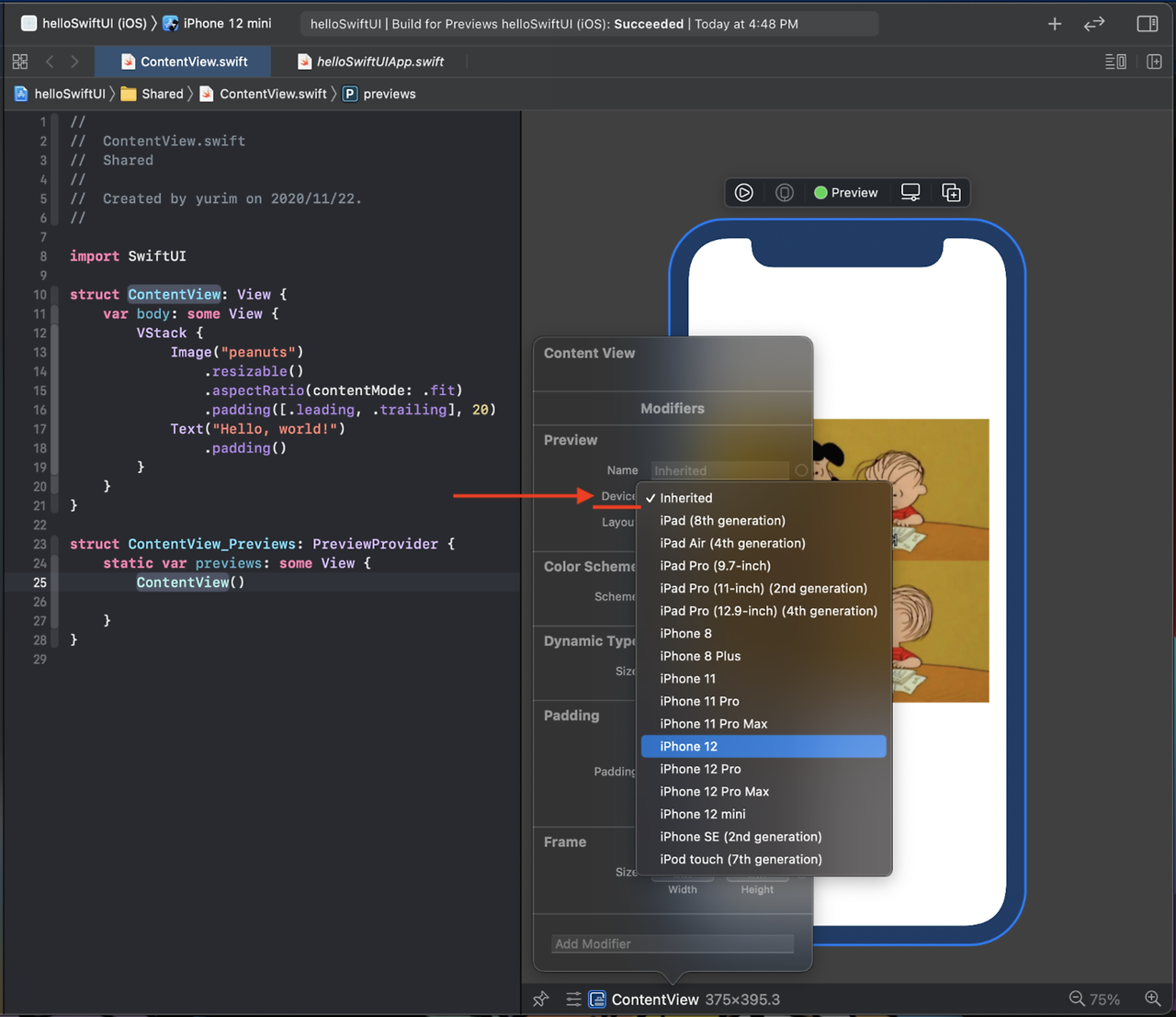Select iPhone 11 from the list
This screenshot has height=1017, width=1176.
click(x=763, y=678)
